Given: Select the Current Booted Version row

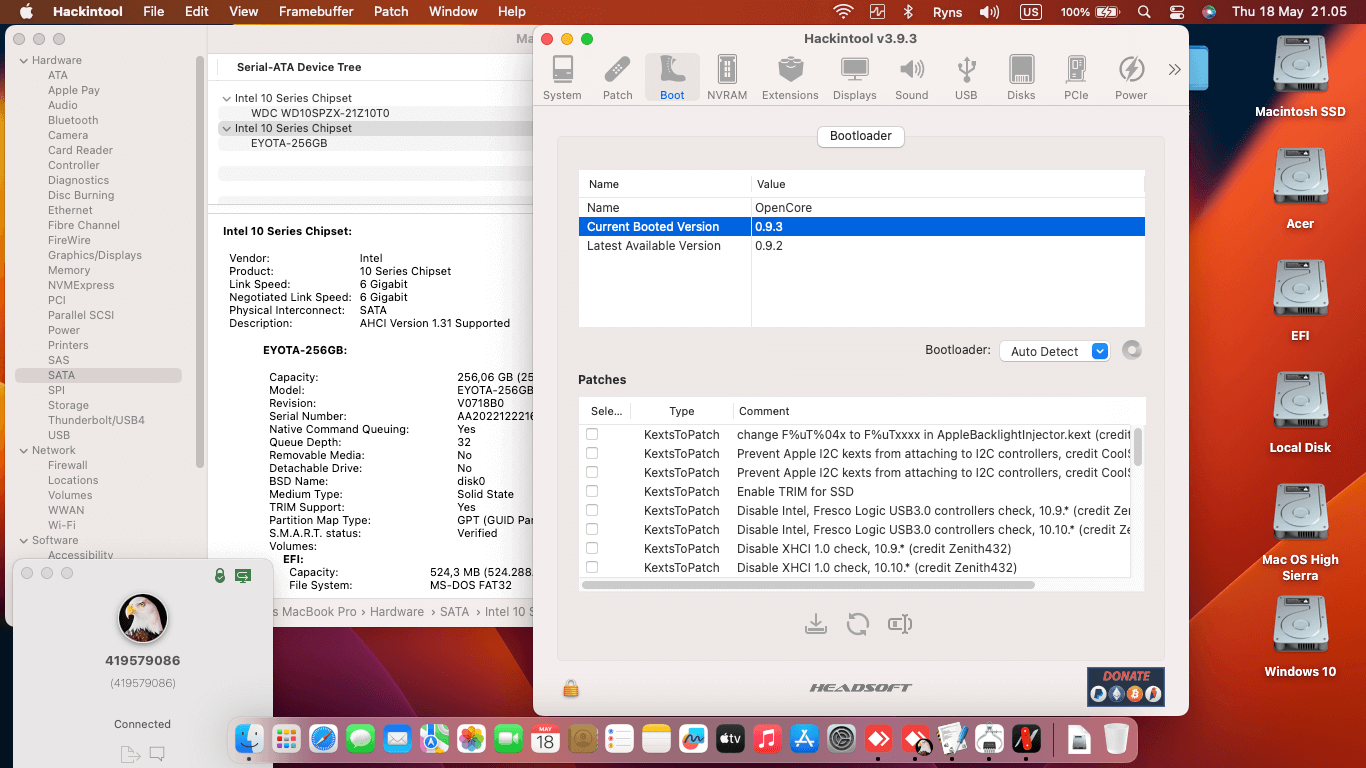Looking at the screenshot, I should click(x=861, y=227).
